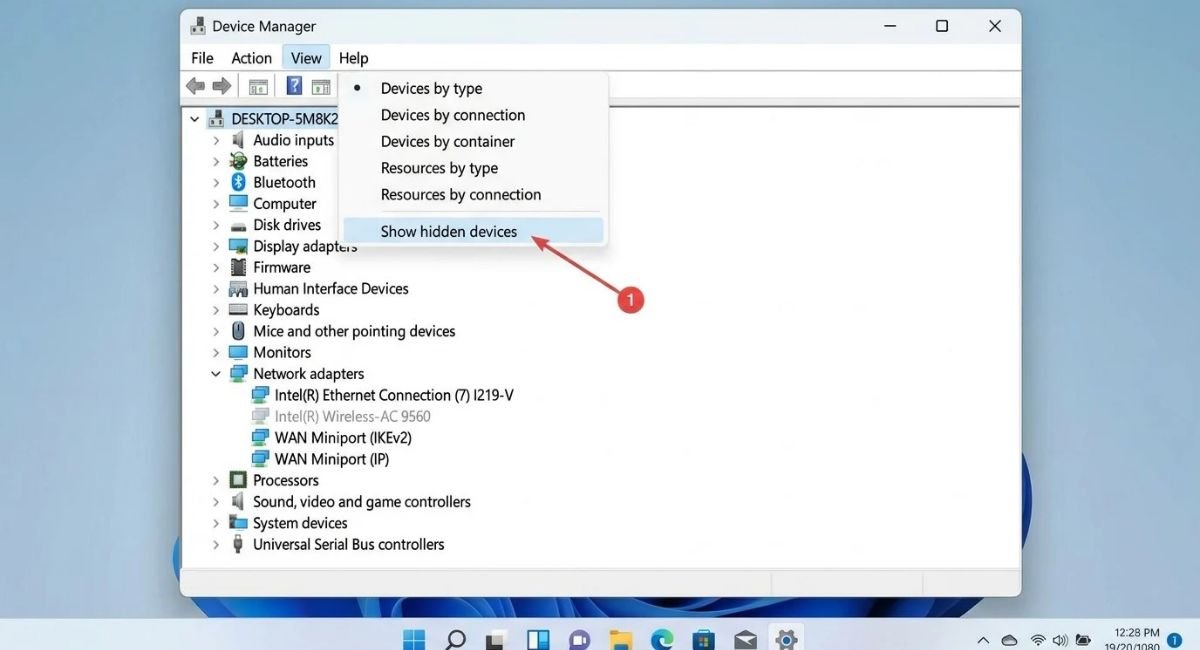This screenshot has height=650, width=1200.
Task: Open the File menu
Action: (x=202, y=58)
